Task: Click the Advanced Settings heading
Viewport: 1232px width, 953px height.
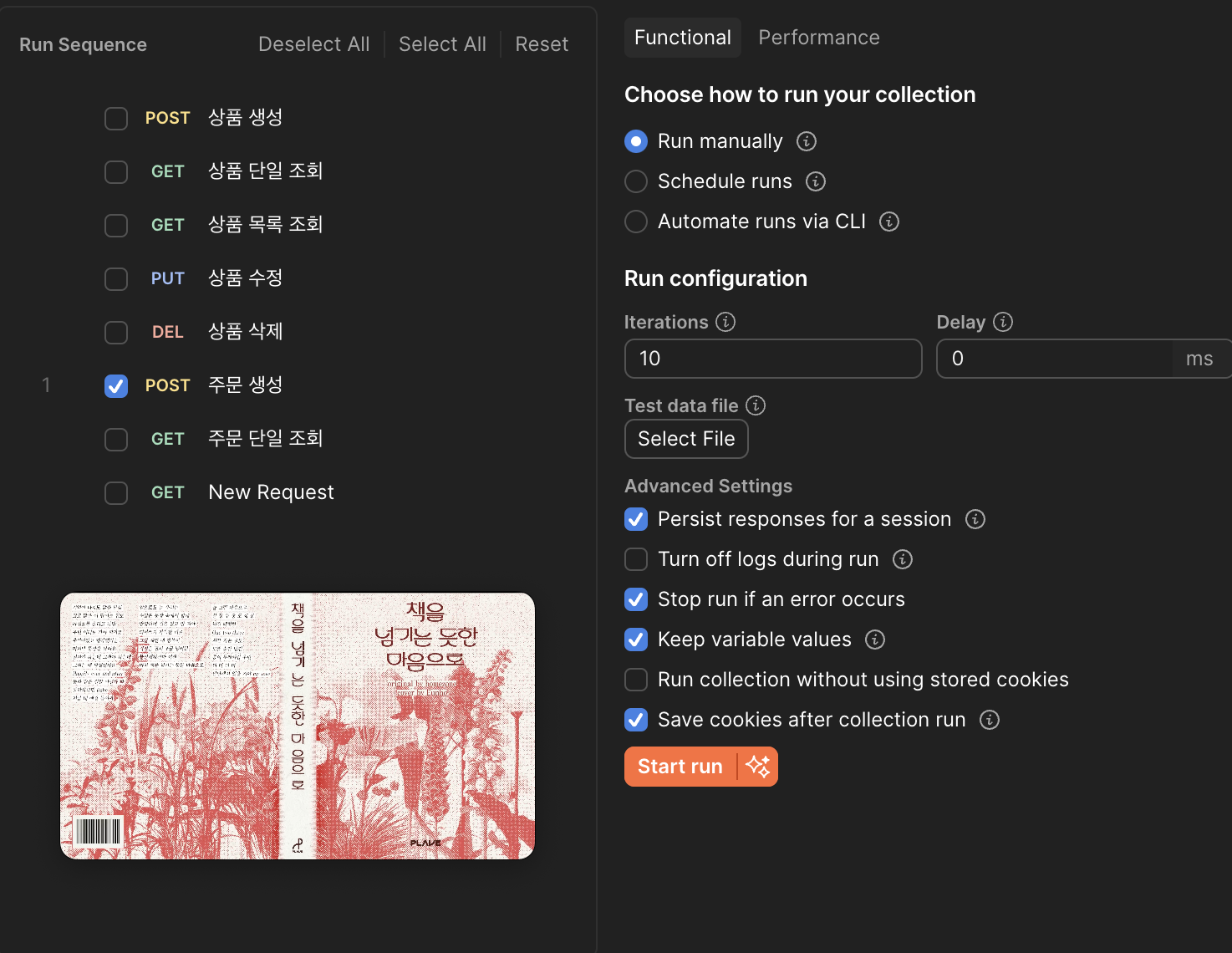Action: [708, 486]
